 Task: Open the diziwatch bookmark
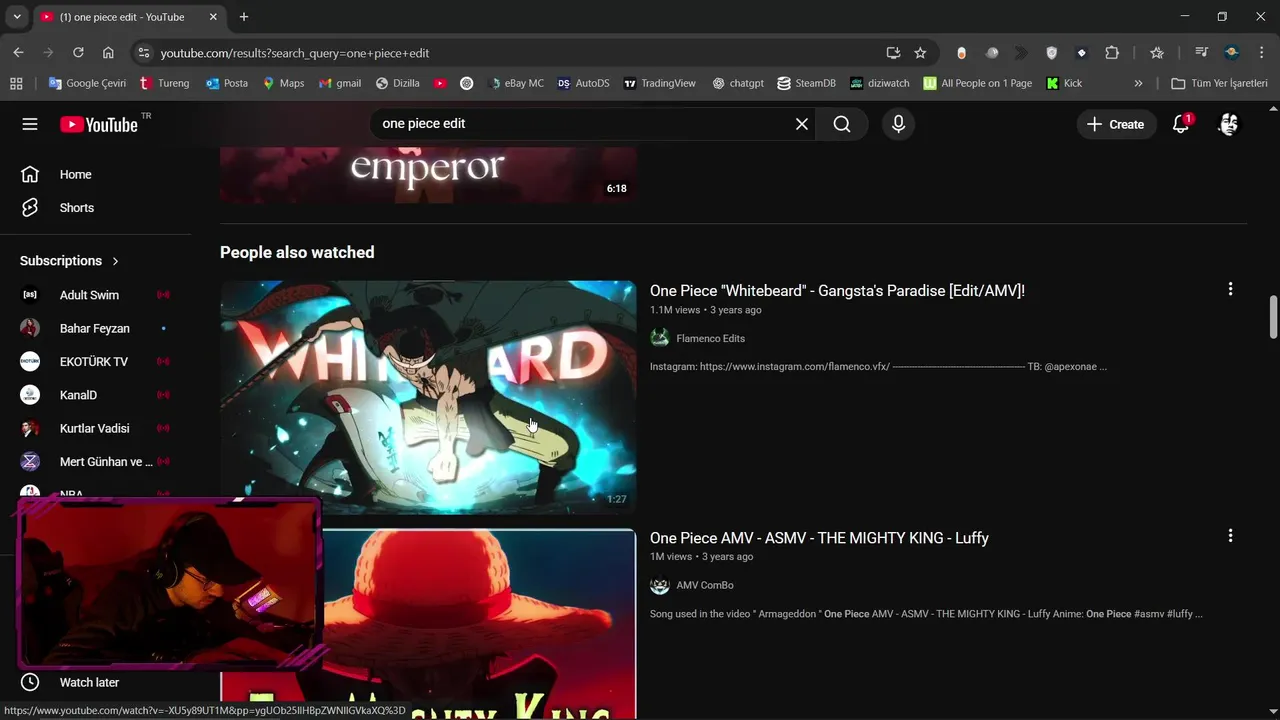click(x=880, y=83)
